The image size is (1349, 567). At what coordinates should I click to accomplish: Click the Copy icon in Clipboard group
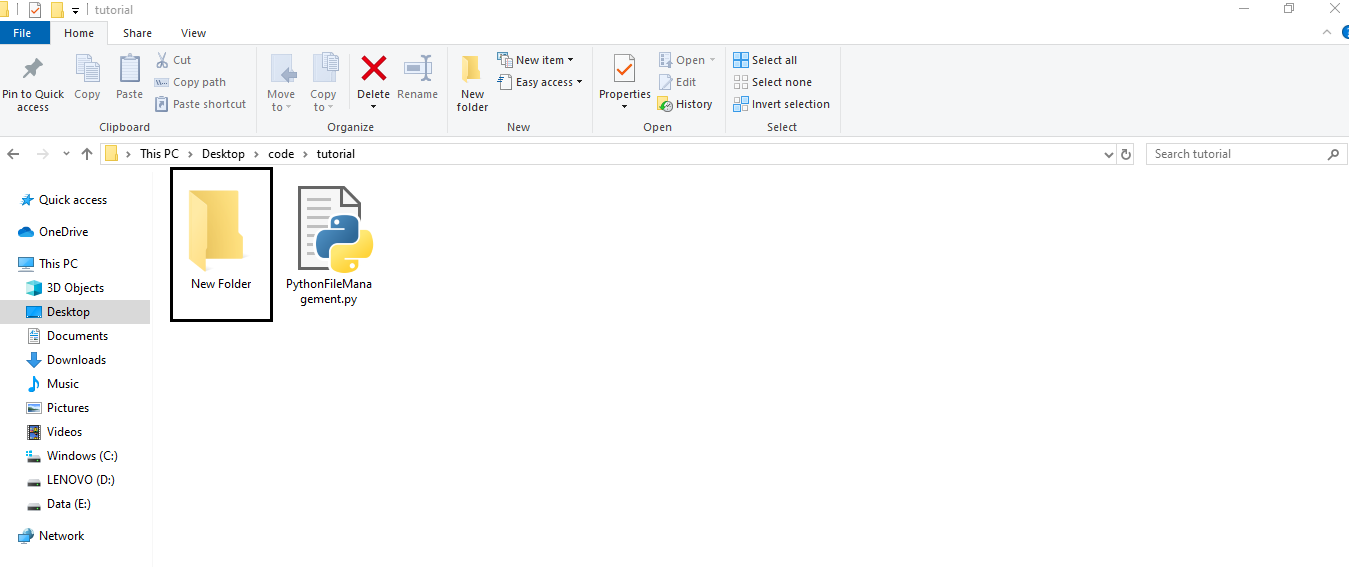(87, 69)
